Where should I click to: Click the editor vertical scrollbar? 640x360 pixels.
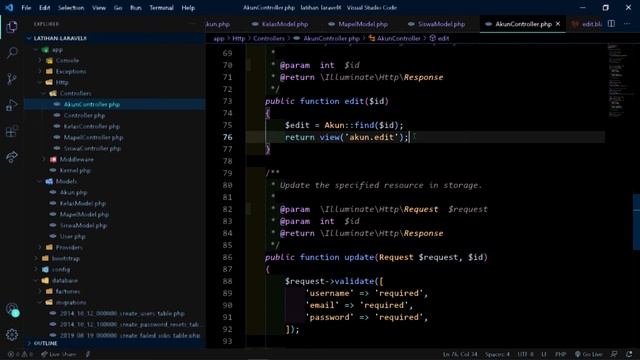636,222
